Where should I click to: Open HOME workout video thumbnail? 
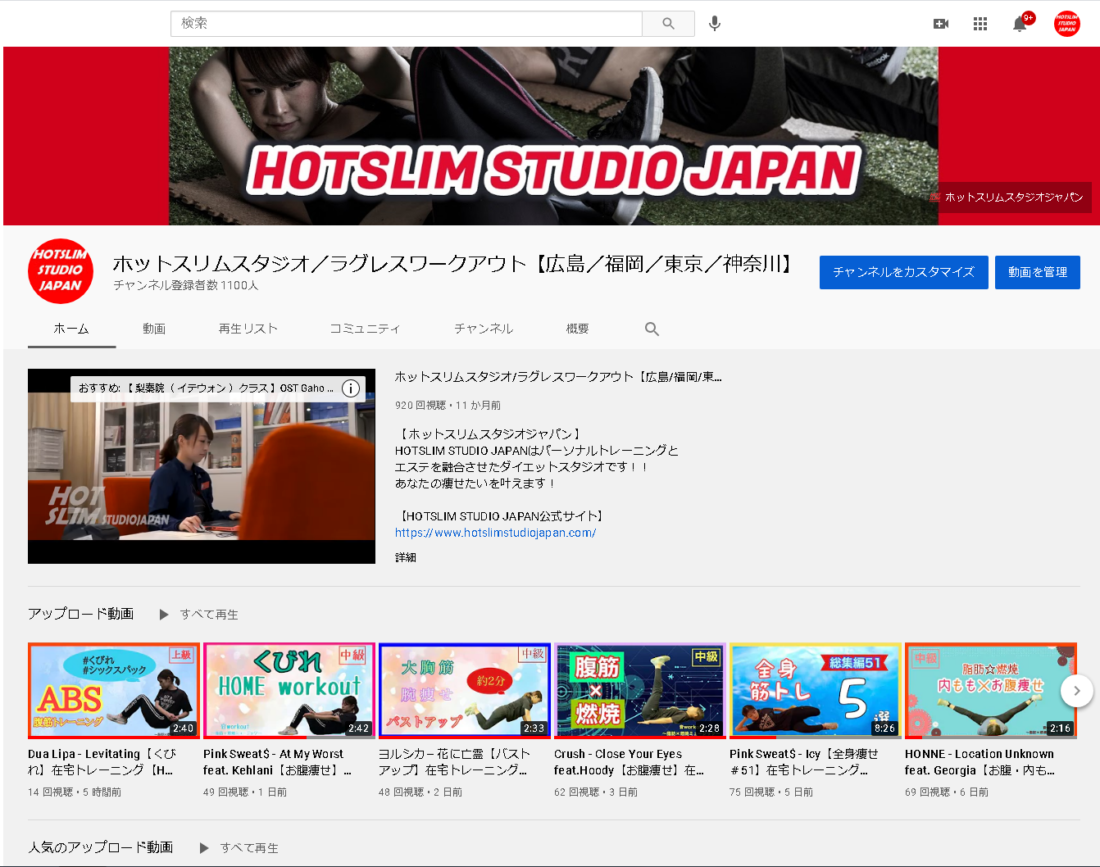289,690
